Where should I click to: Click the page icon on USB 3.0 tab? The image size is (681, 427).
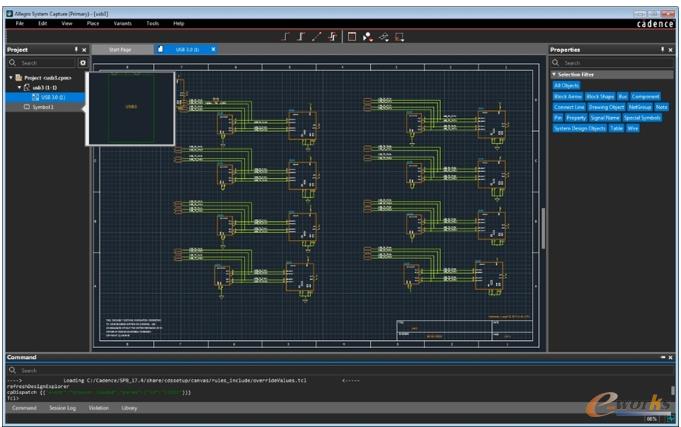coord(160,49)
